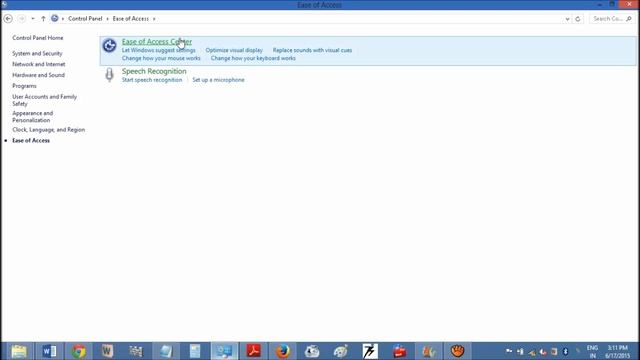
Task: Open the Paint palette taskbar icon
Action: point(340,351)
